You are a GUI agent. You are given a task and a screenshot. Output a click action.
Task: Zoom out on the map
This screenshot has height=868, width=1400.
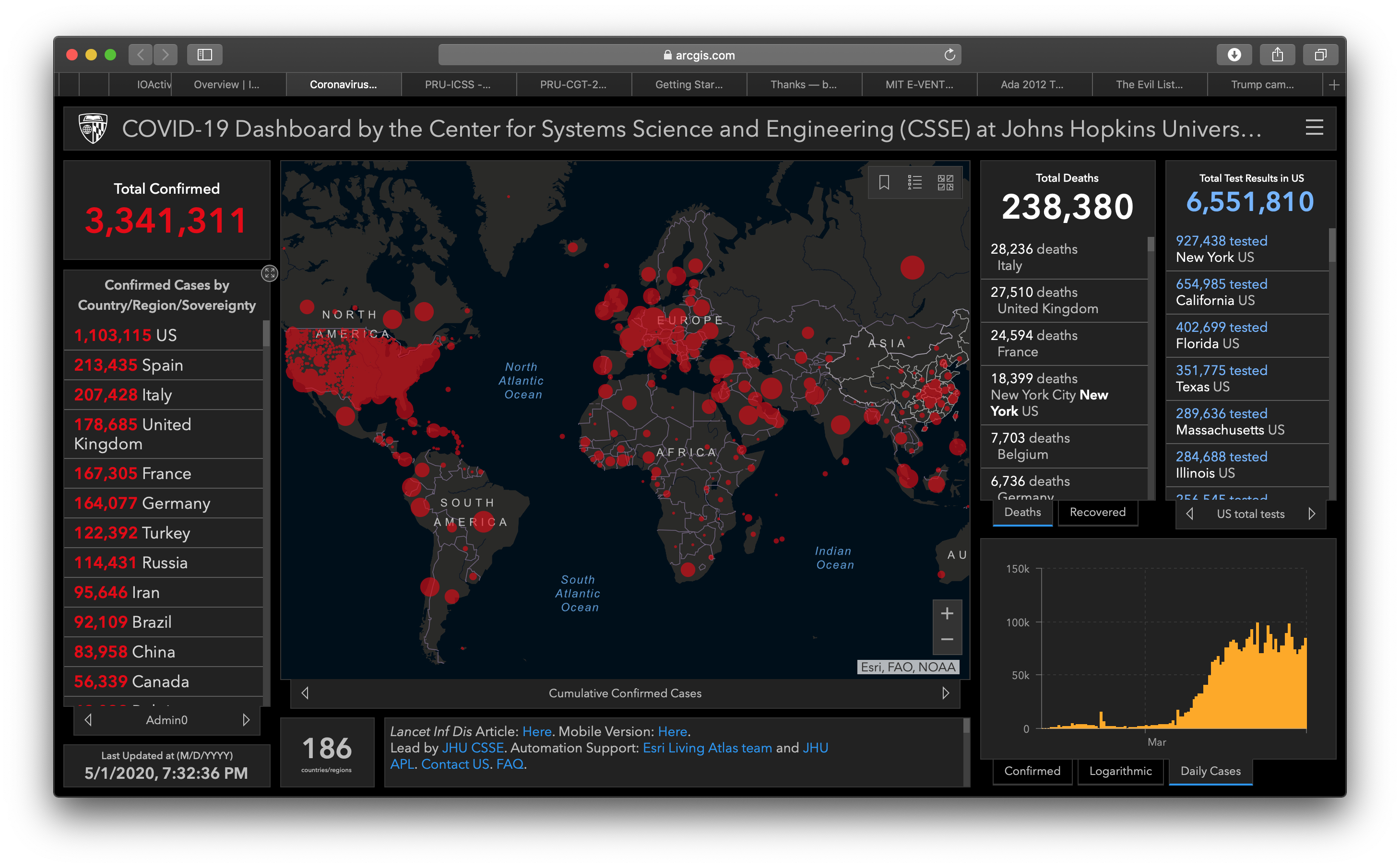(x=947, y=640)
